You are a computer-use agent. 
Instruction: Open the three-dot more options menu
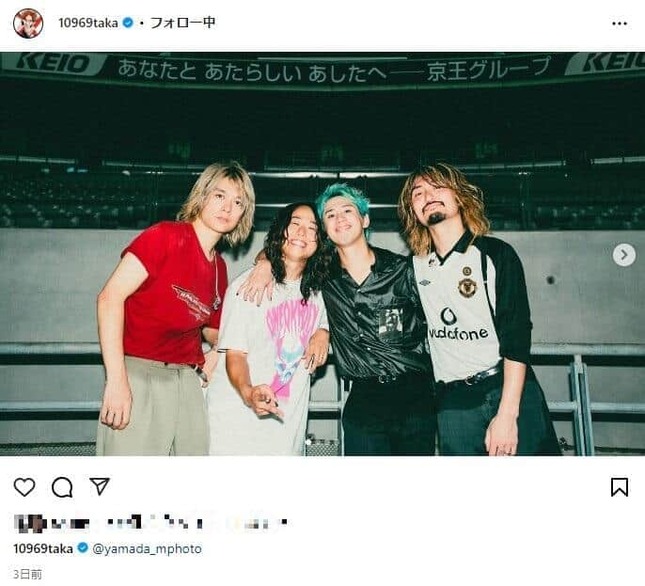619,23
